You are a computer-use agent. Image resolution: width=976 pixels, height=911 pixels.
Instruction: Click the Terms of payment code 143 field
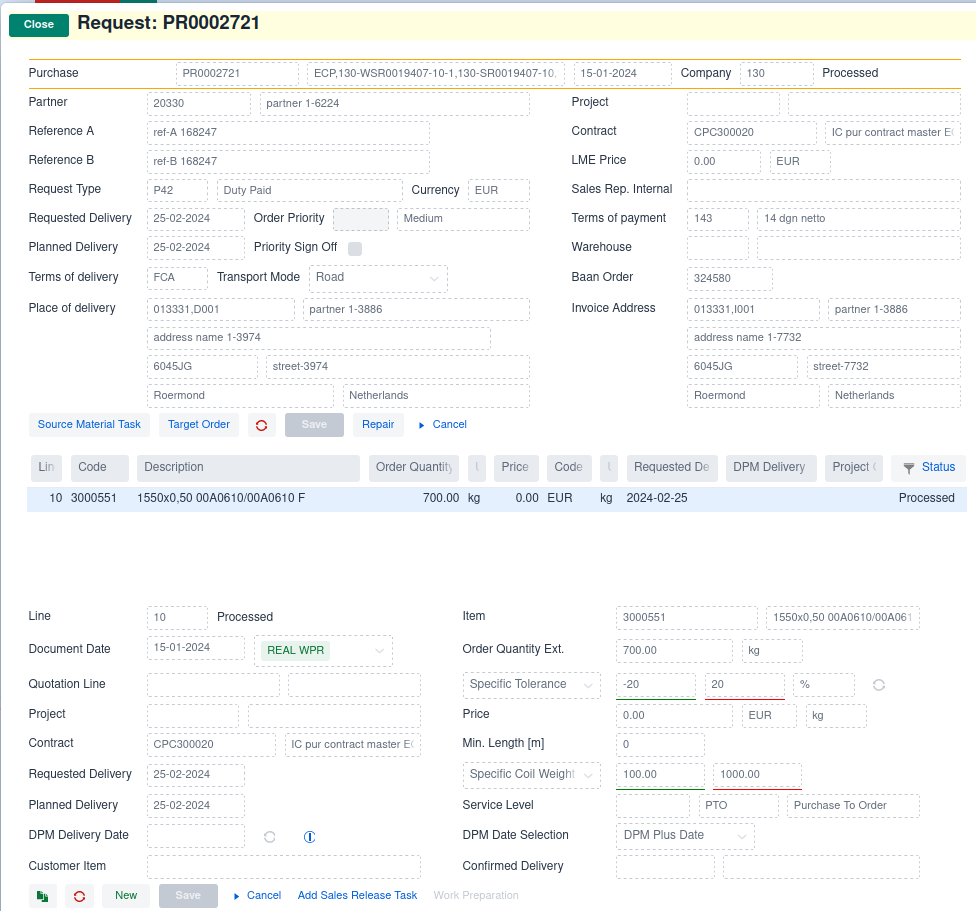[718, 219]
